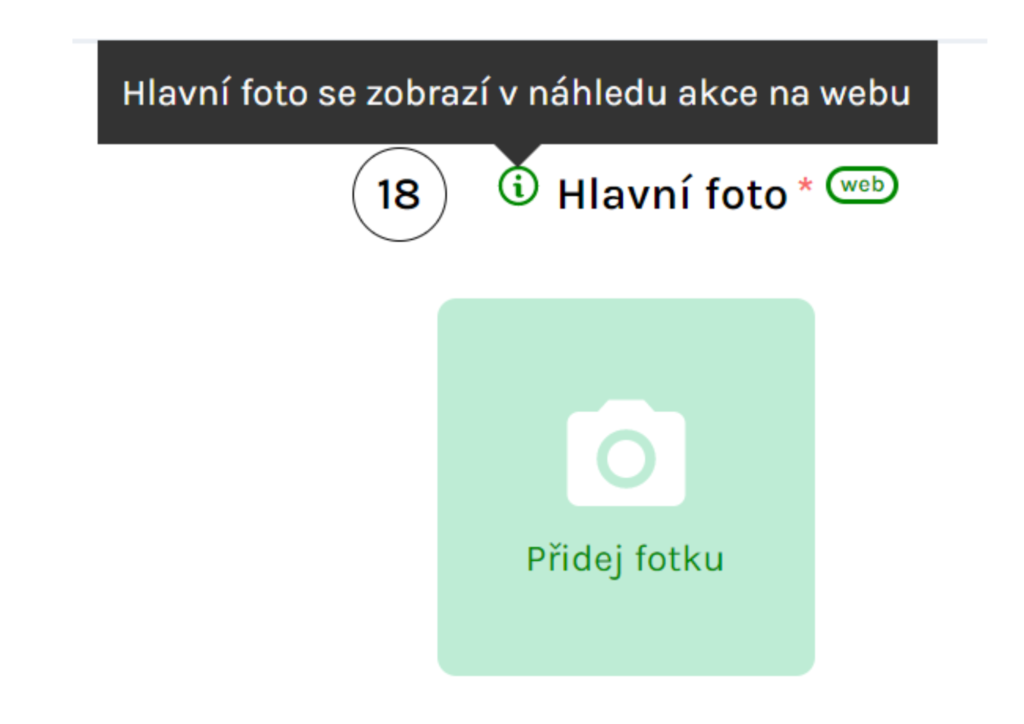
Task: Click the white camera icon
Action: (626, 453)
